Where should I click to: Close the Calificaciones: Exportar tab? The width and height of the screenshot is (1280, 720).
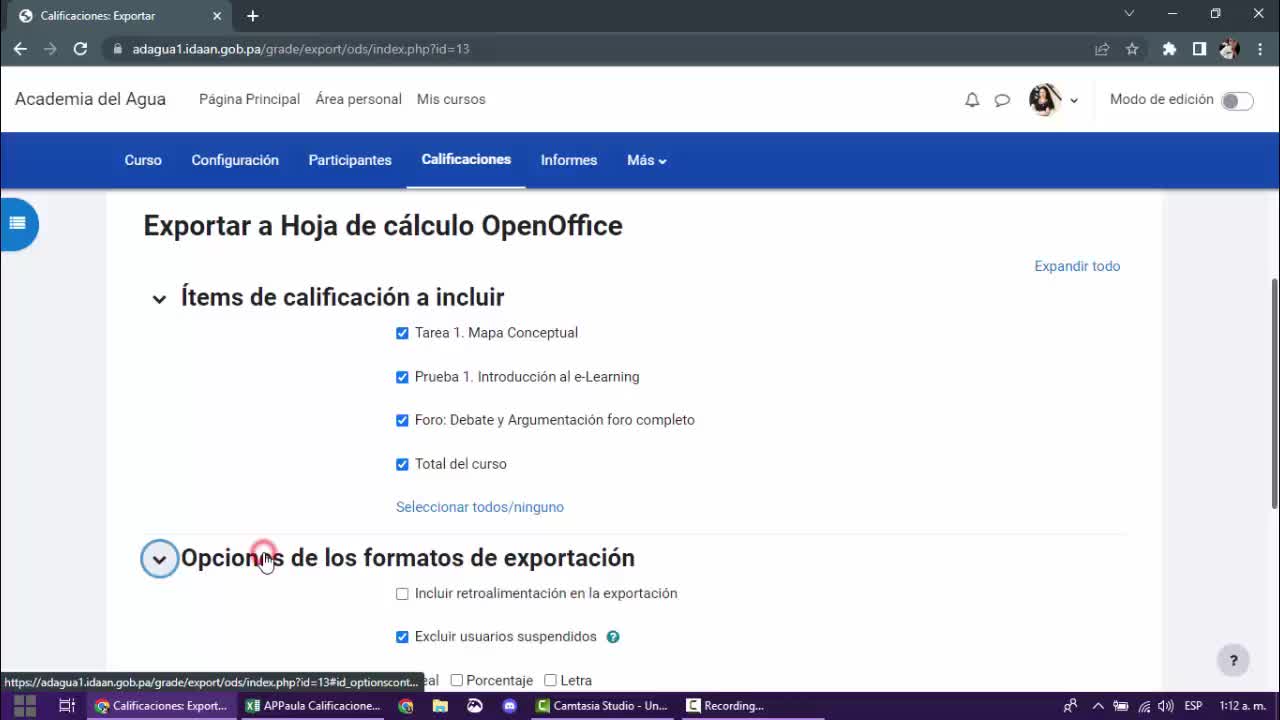point(217,16)
